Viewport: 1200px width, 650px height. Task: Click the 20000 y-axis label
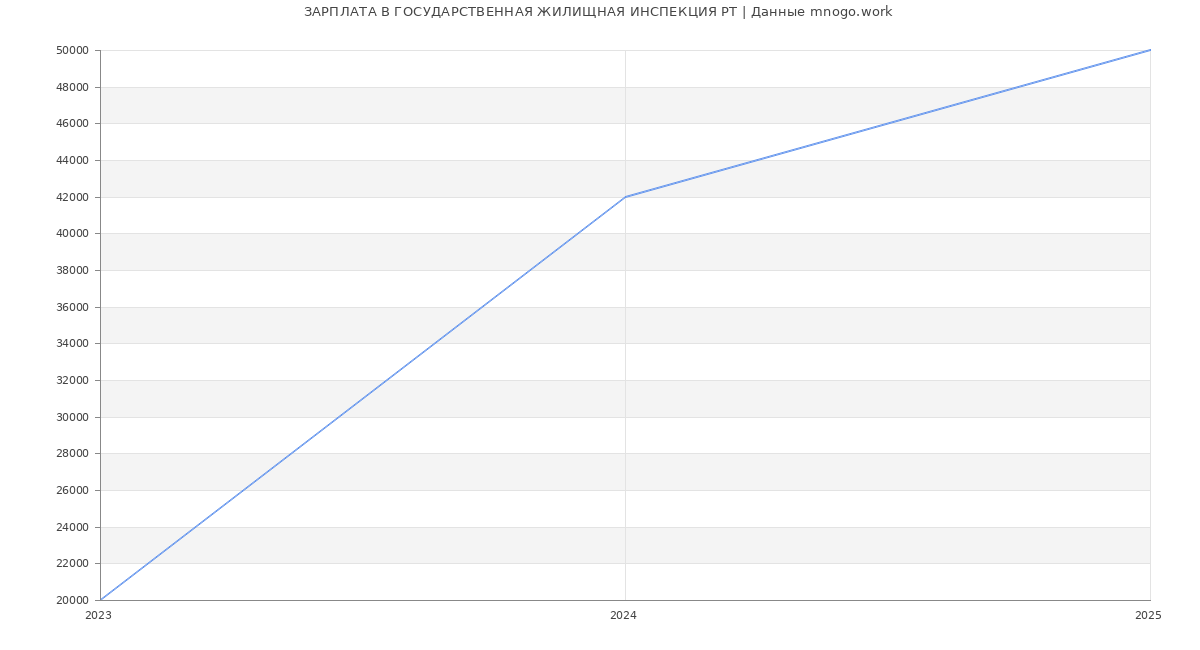tap(72, 600)
